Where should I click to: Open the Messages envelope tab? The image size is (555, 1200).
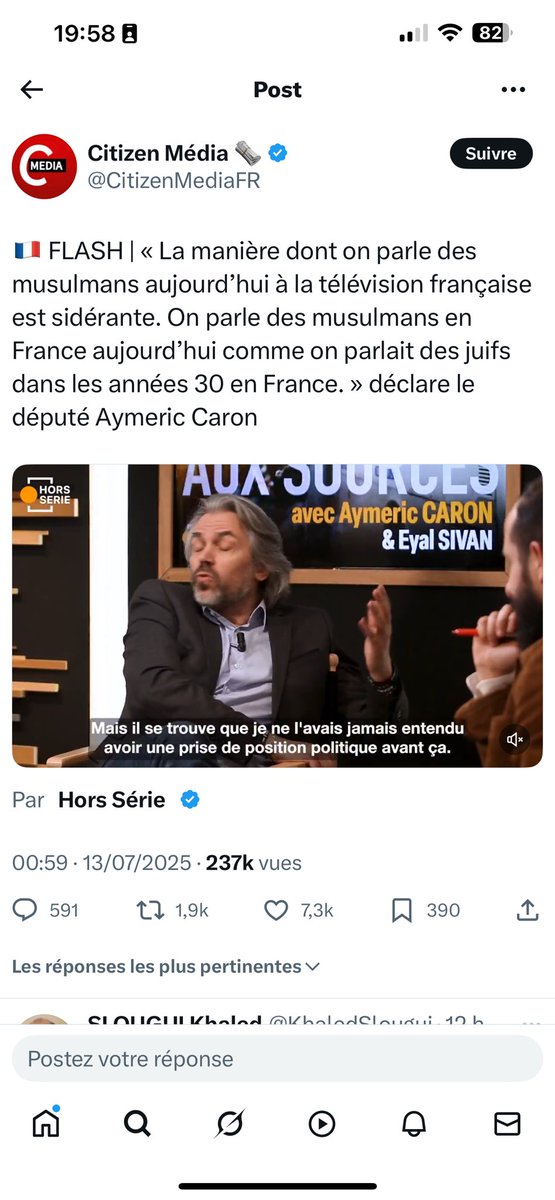click(507, 1123)
